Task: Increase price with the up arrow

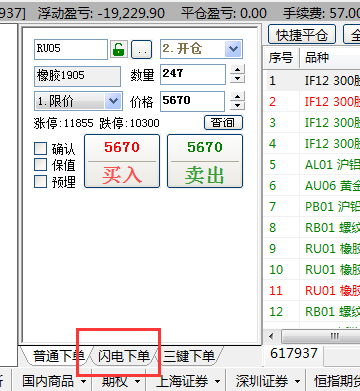Action: pyautogui.click(x=237, y=96)
